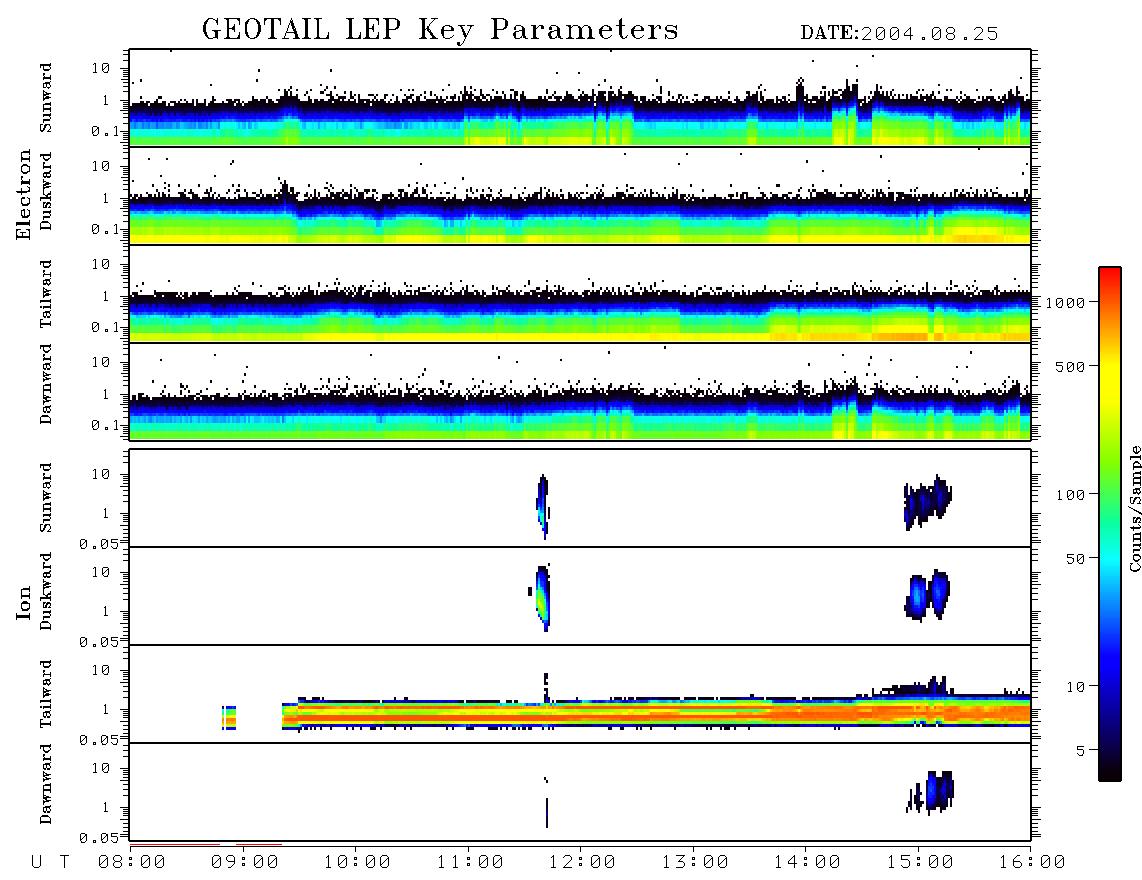Select the "5" color bar tick label
Viewport: 1142px width, 880px height.
[x=1080, y=751]
